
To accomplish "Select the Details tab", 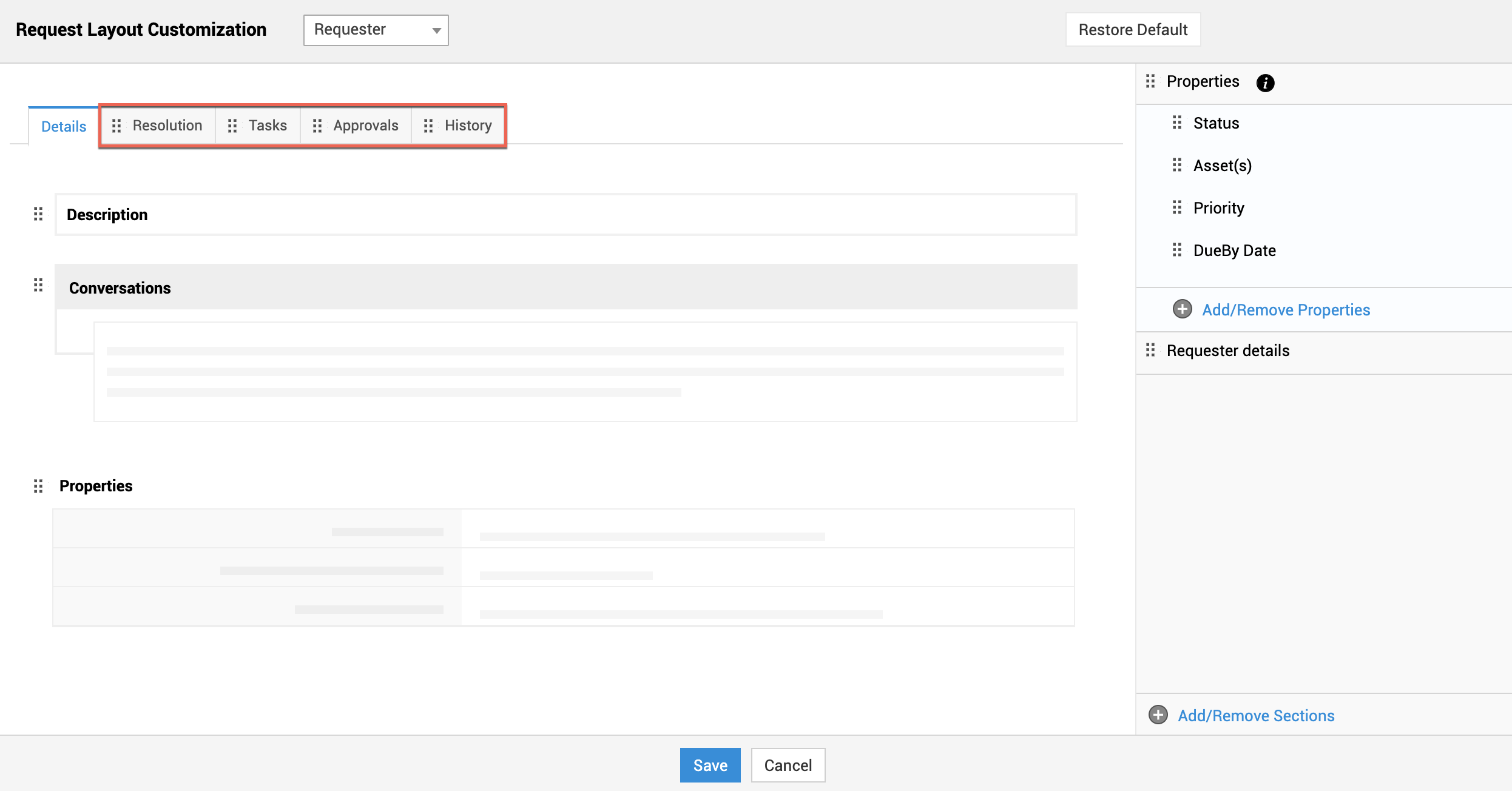I will (64, 126).
